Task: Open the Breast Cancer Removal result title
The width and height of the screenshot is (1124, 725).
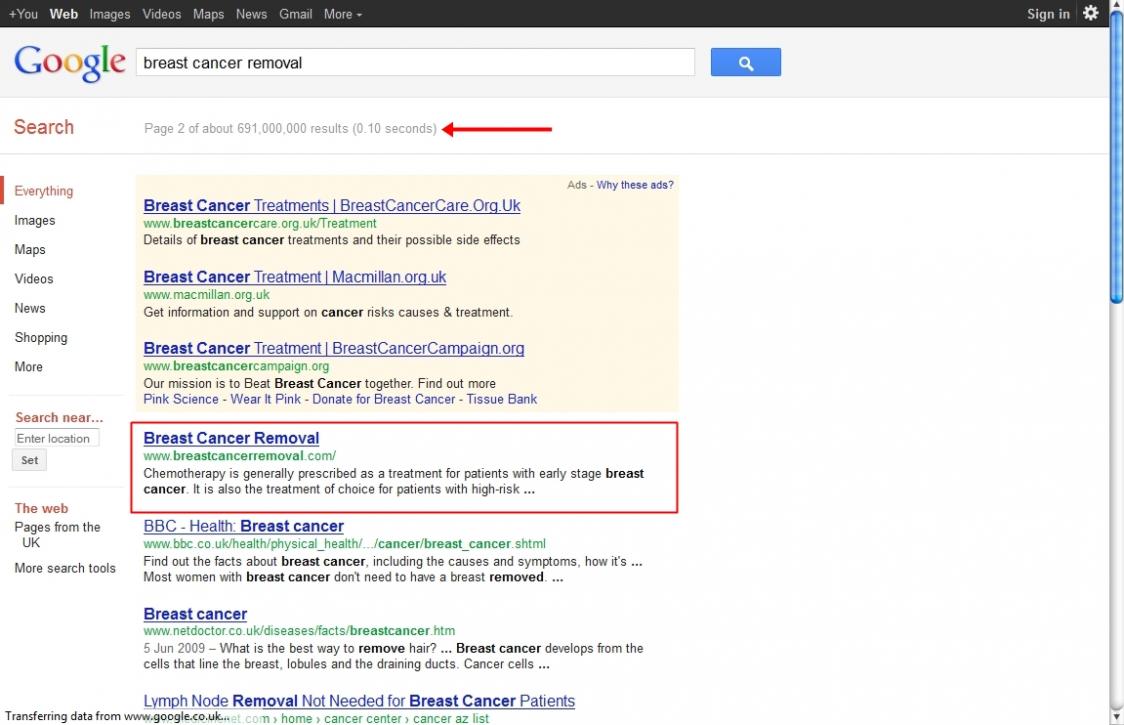Action: [x=231, y=437]
